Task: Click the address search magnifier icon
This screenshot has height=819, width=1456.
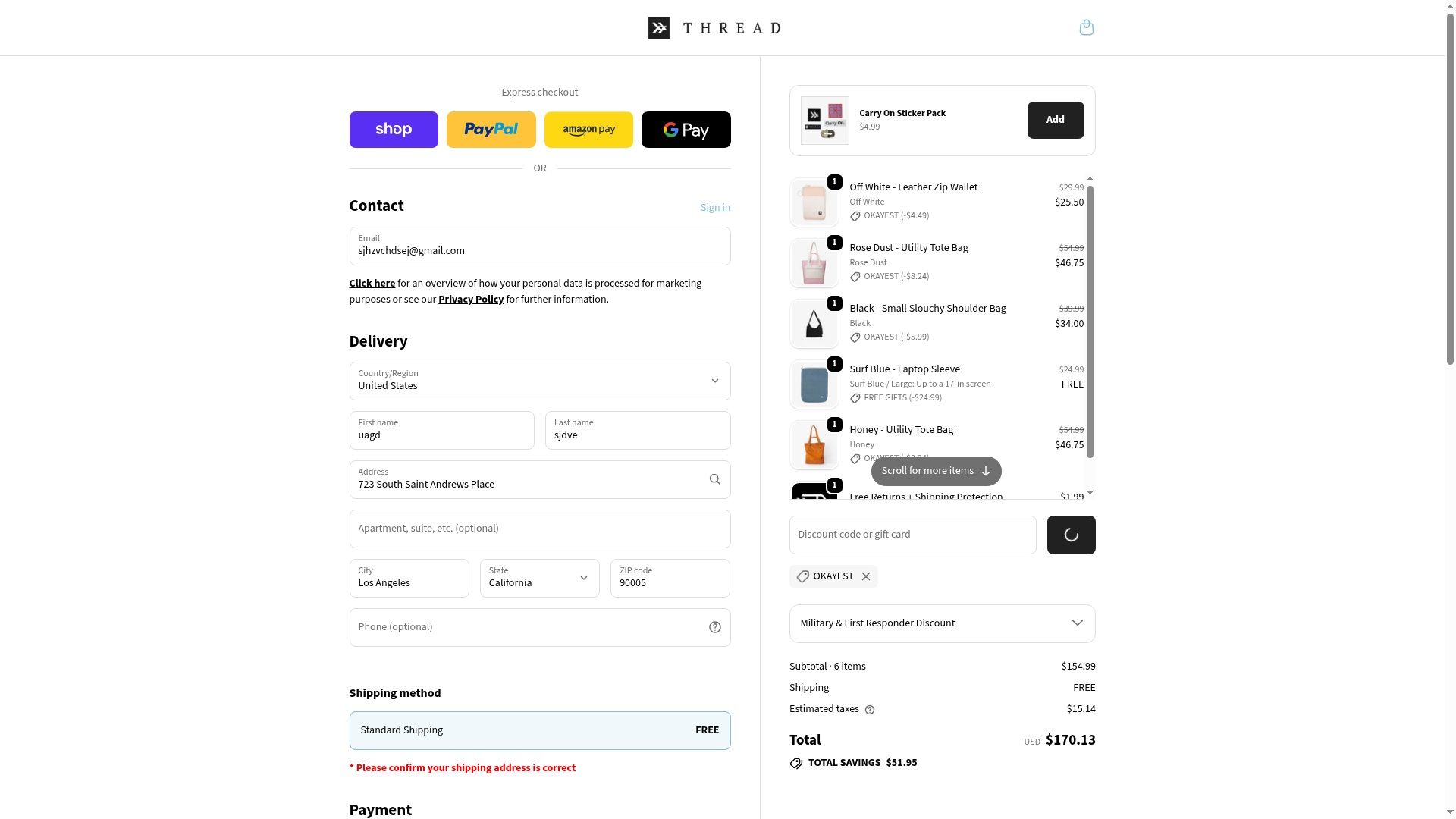Action: coord(714,479)
